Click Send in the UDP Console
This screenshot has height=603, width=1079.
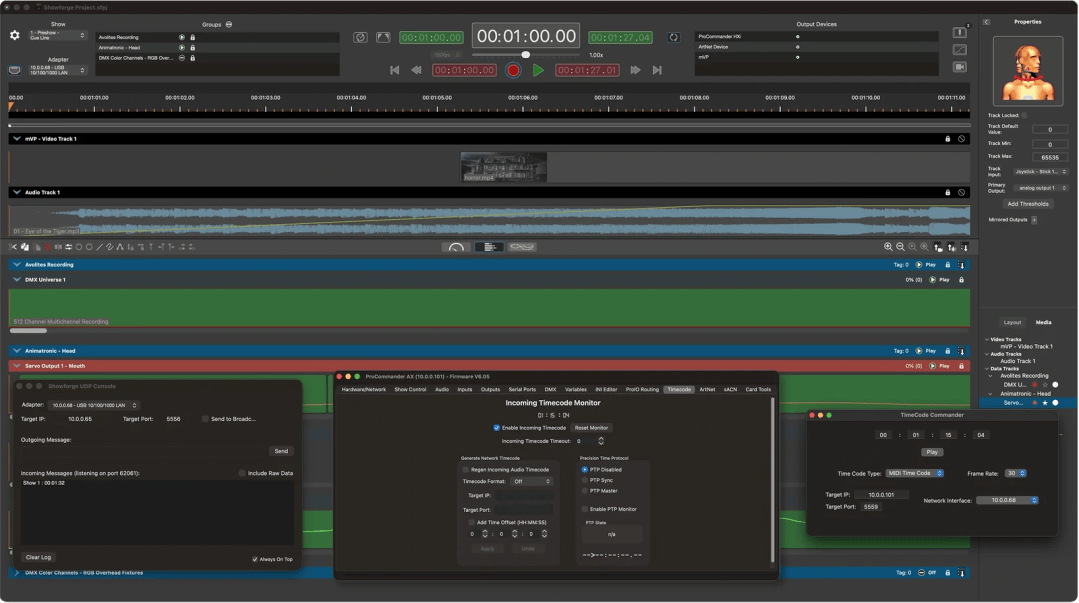pyautogui.click(x=281, y=452)
